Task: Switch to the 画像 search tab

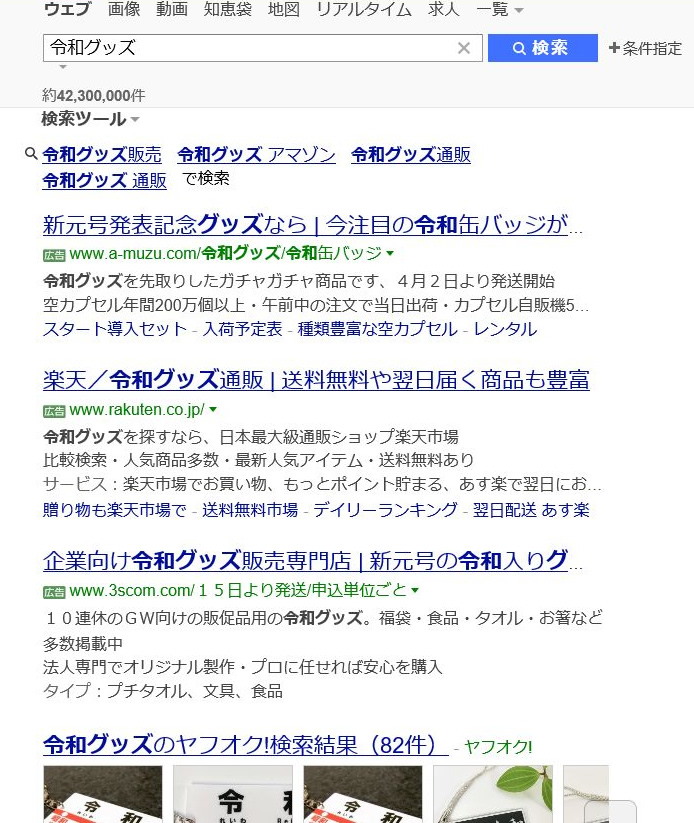Action: pos(124,10)
